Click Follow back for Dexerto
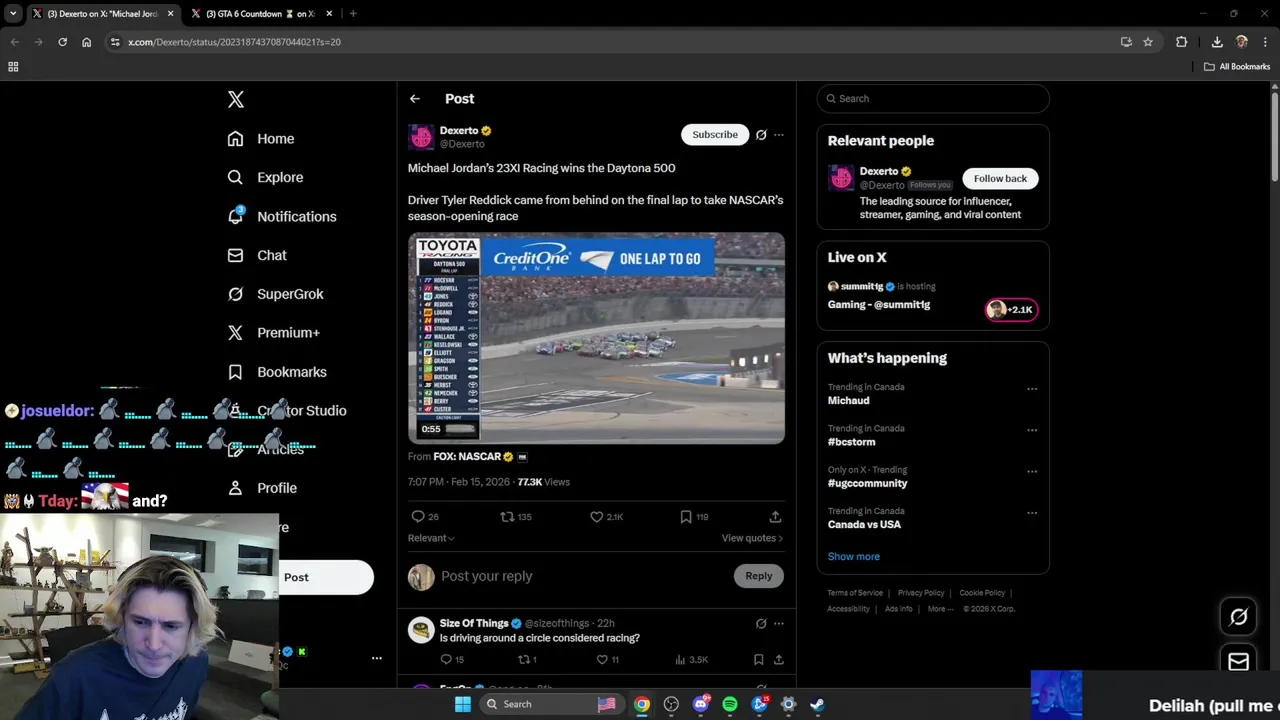The image size is (1280, 720). [1000, 179]
